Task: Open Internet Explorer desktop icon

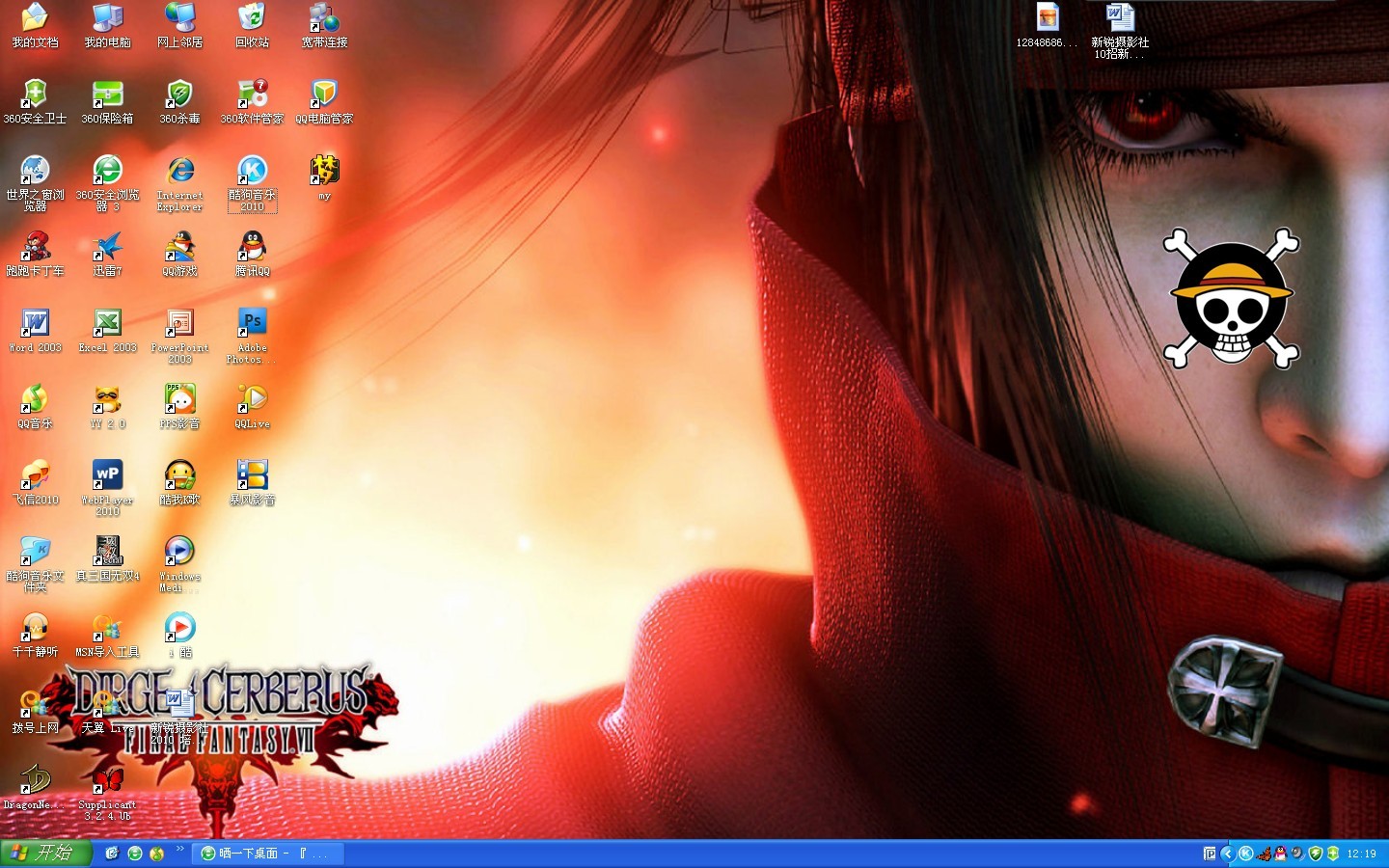Action: 179,183
